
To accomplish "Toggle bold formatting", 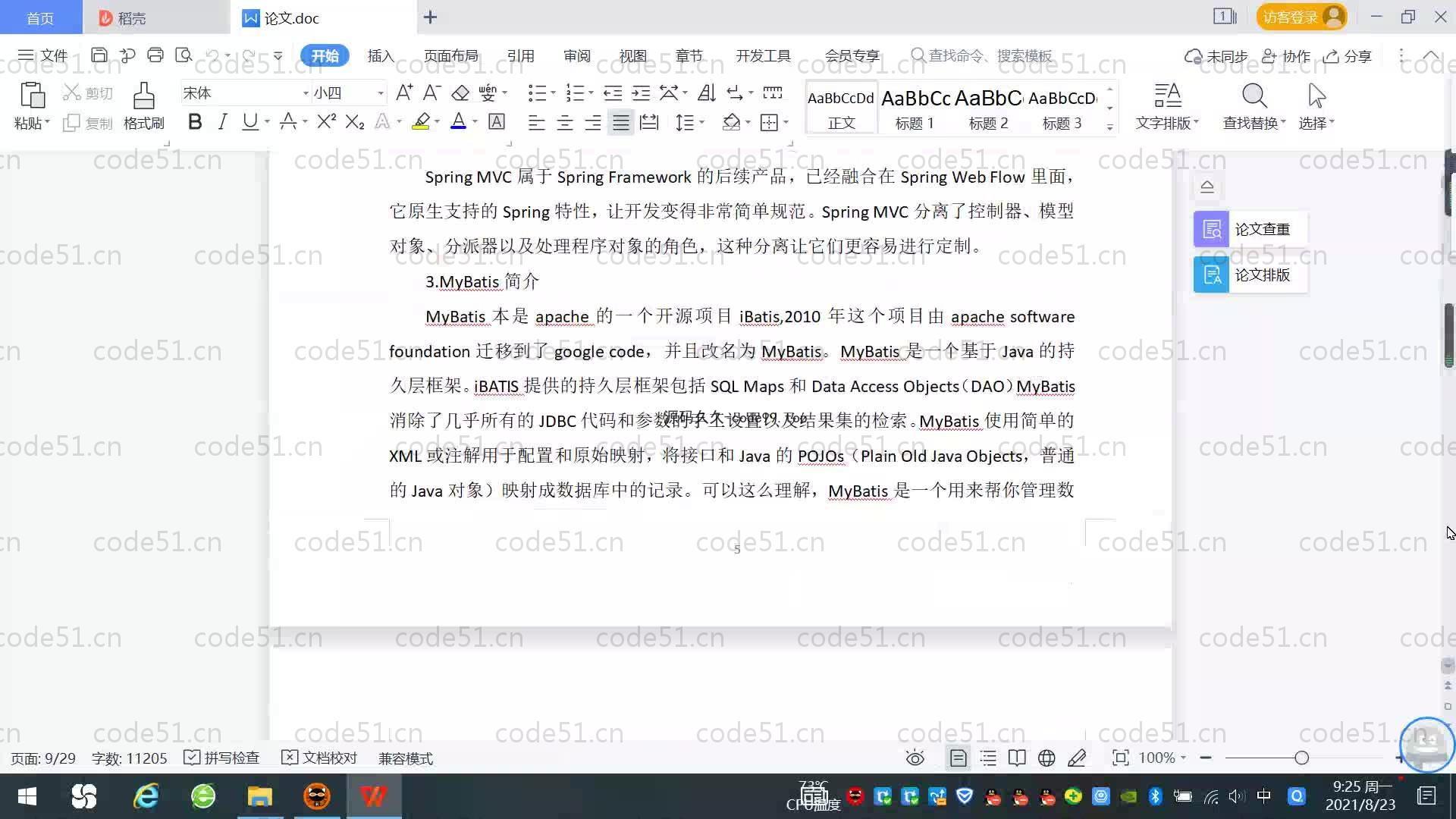I will (x=195, y=121).
